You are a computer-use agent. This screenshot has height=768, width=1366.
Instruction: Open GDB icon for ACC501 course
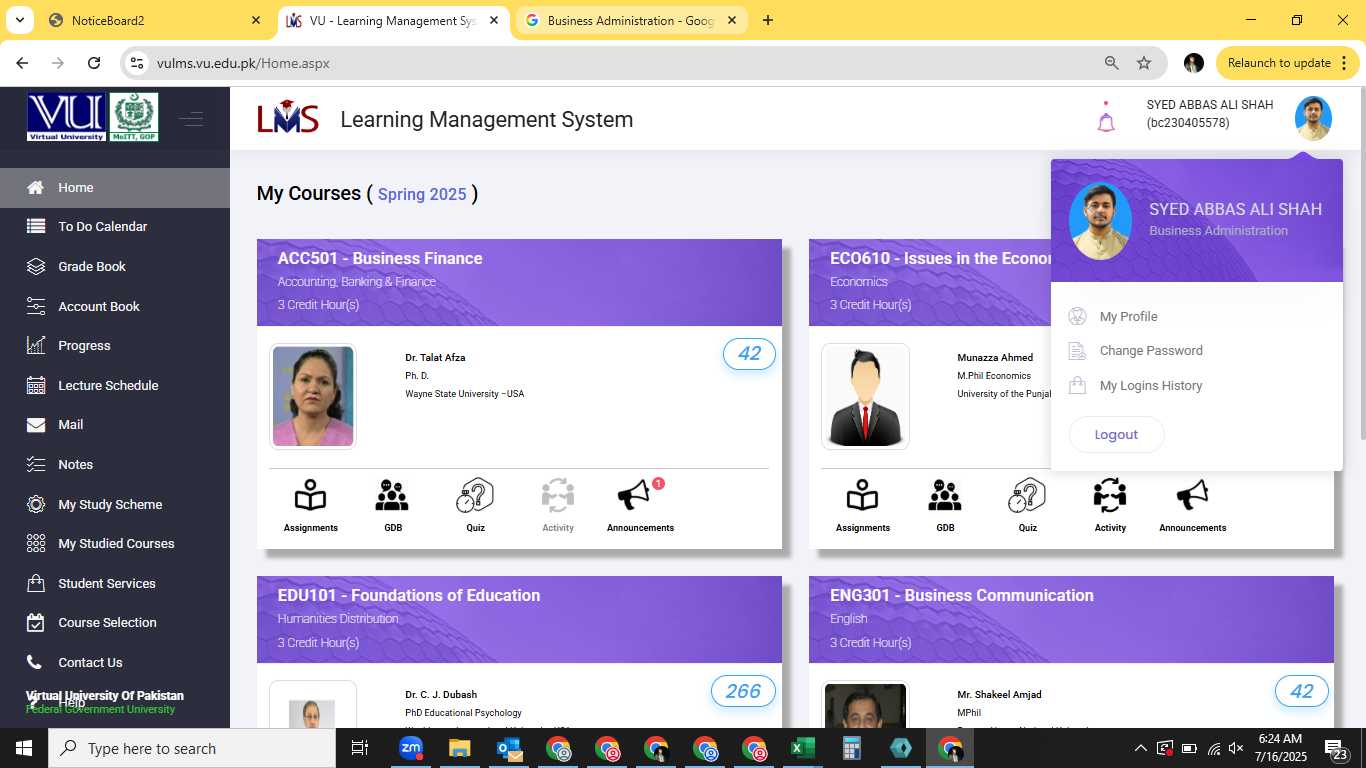coord(392,505)
